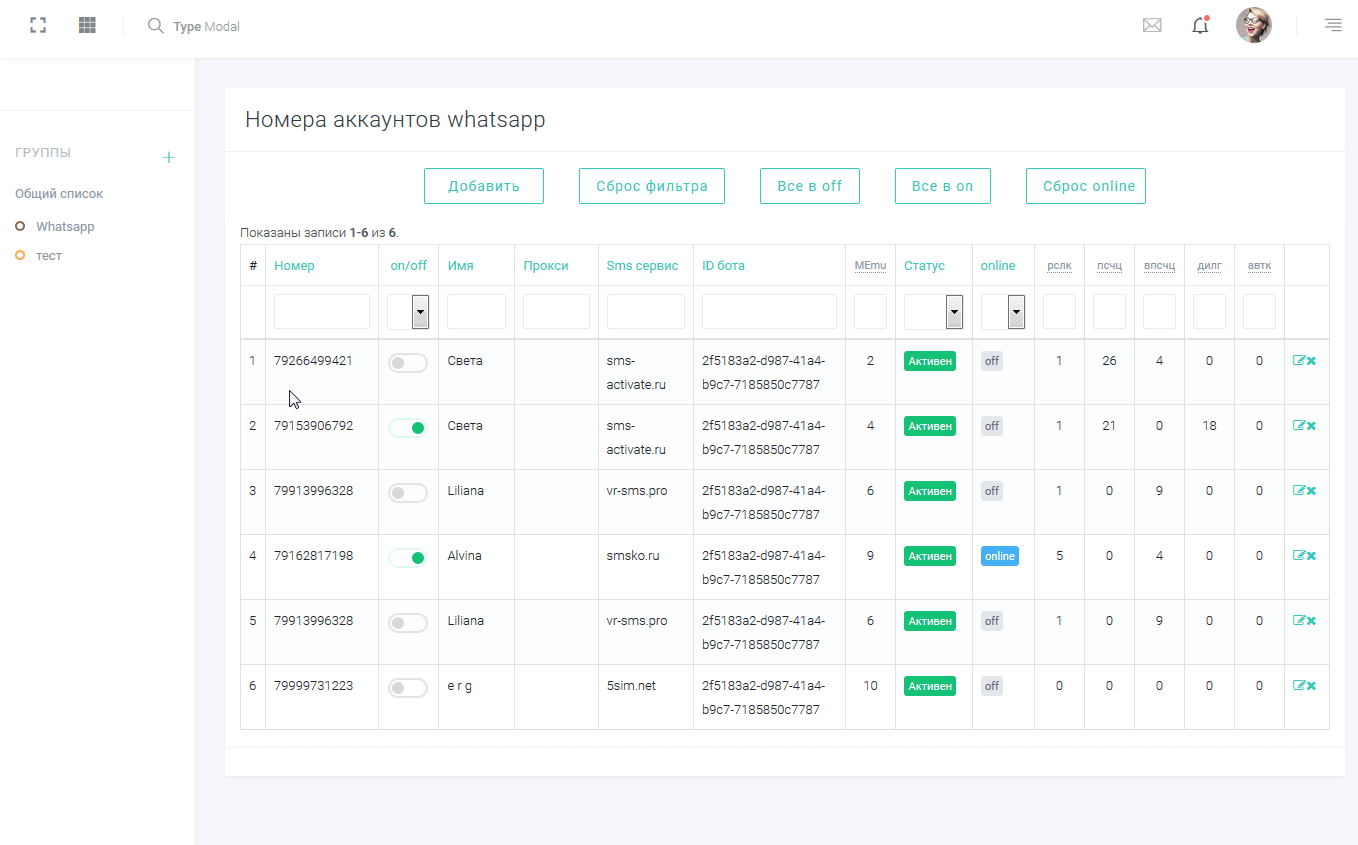Click the user avatar picture
The height and width of the screenshot is (845, 1358).
tap(1253, 26)
